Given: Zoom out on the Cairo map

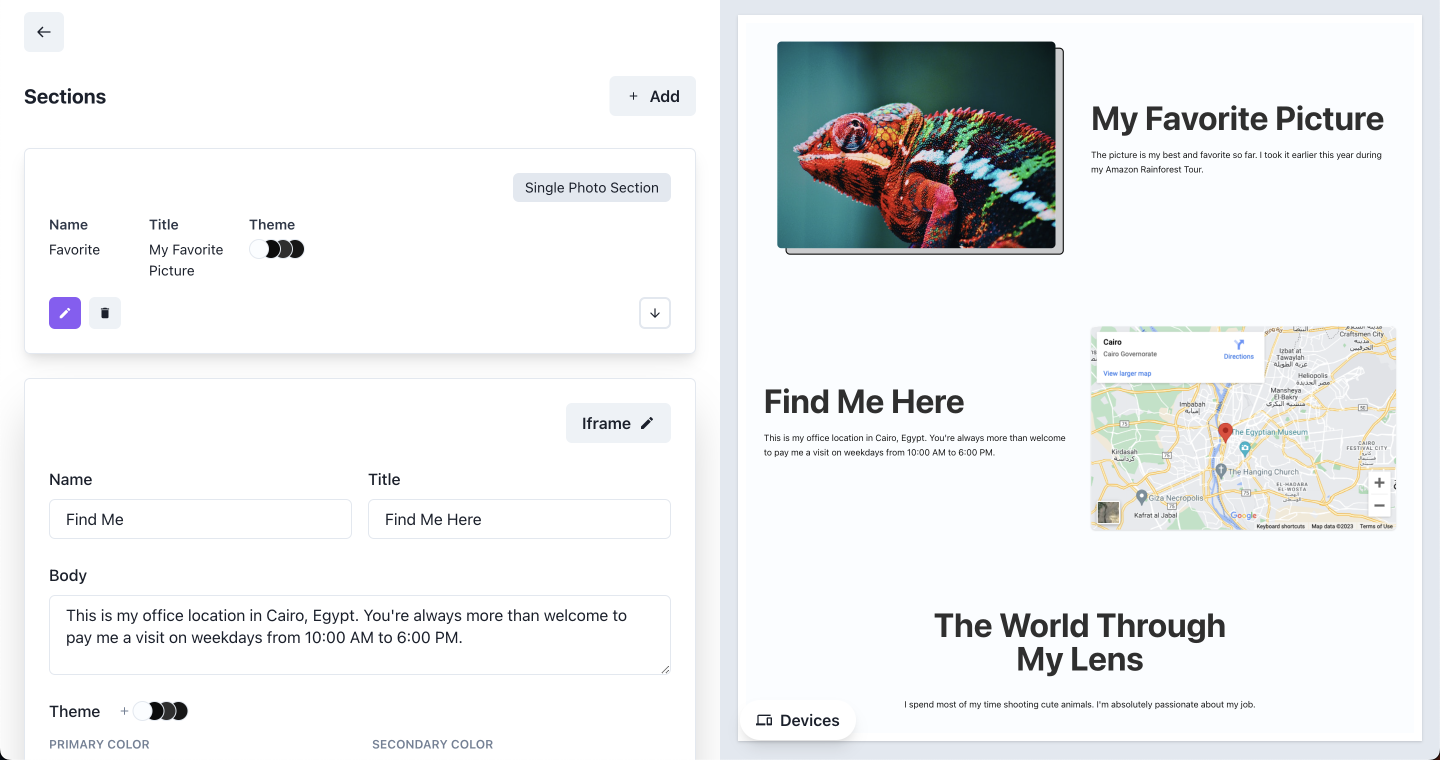Looking at the screenshot, I should (1379, 506).
